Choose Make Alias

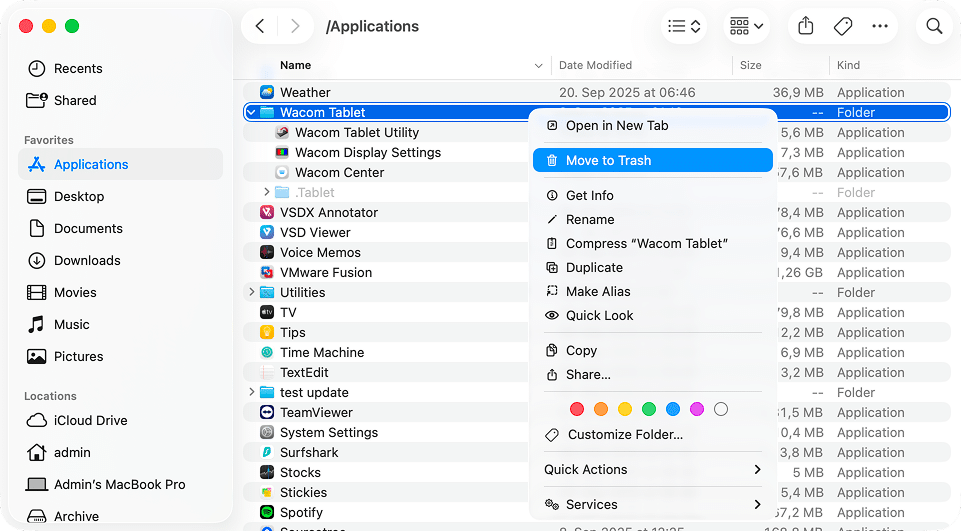(653, 291)
